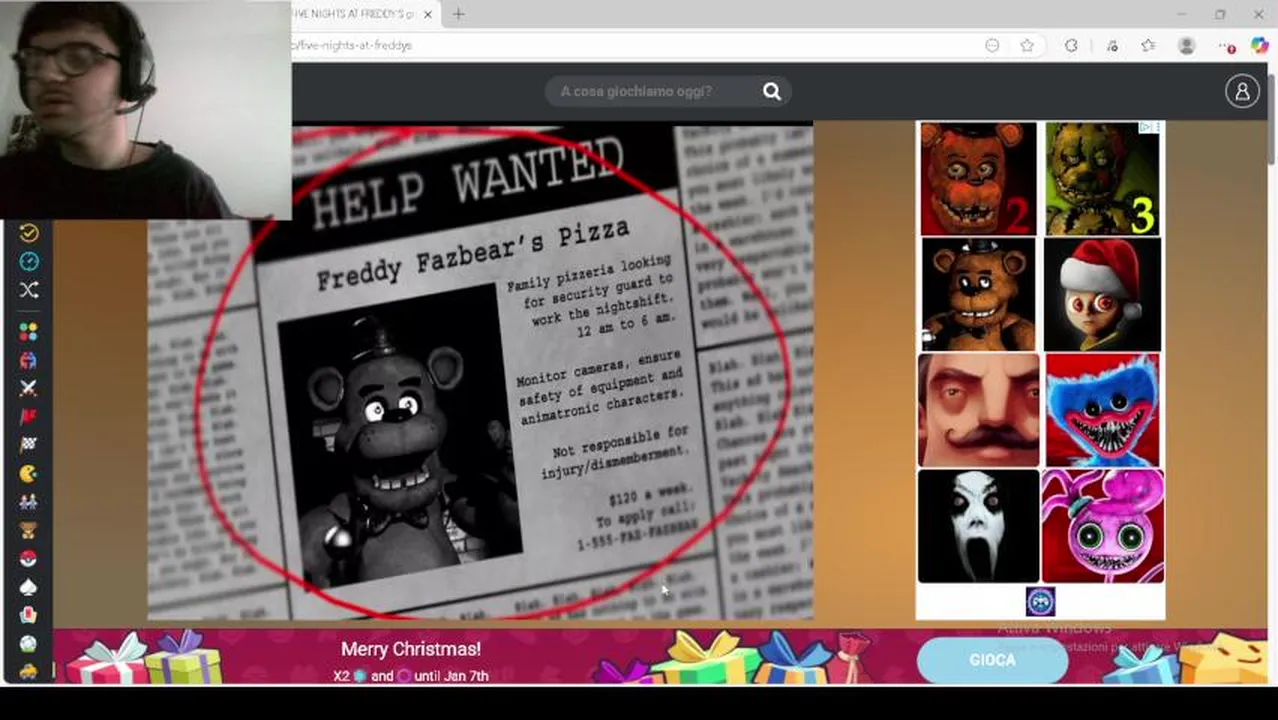
Task: Open the red playing cards sidebar icon
Action: [x=28, y=615]
